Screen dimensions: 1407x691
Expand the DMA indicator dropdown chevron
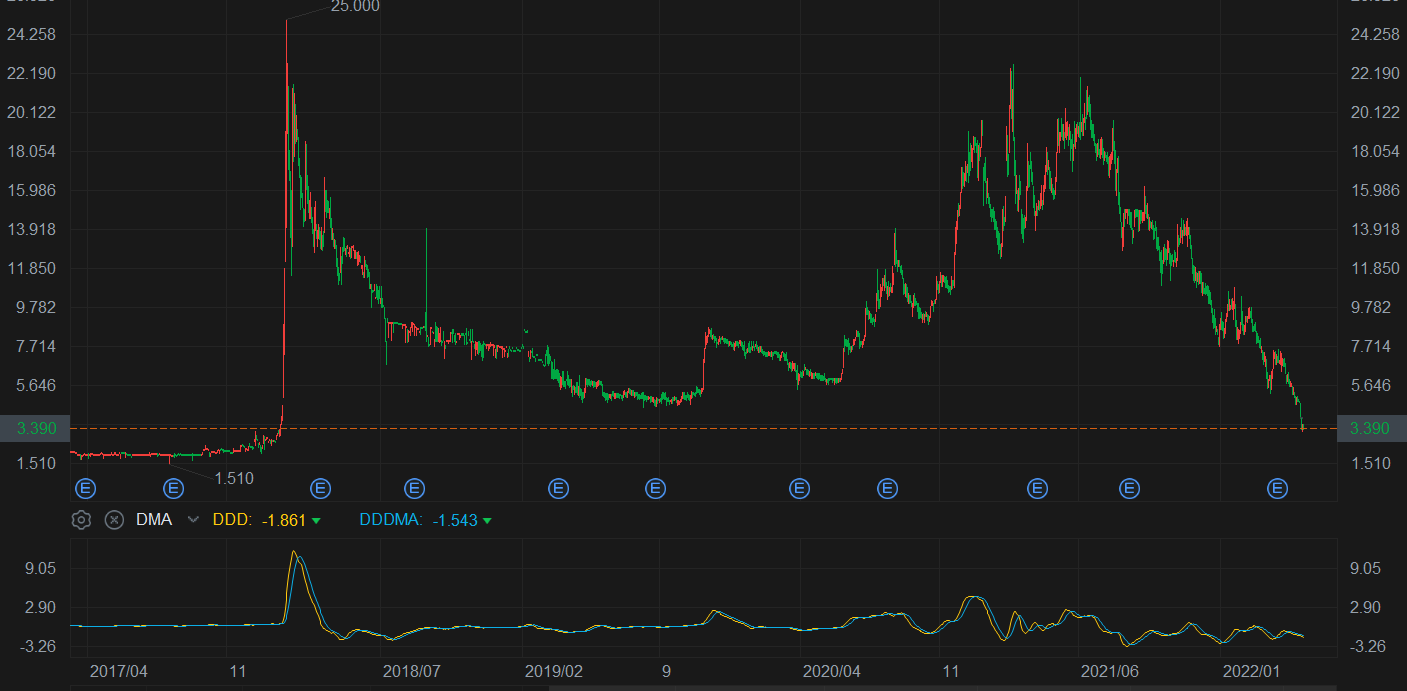click(193, 520)
